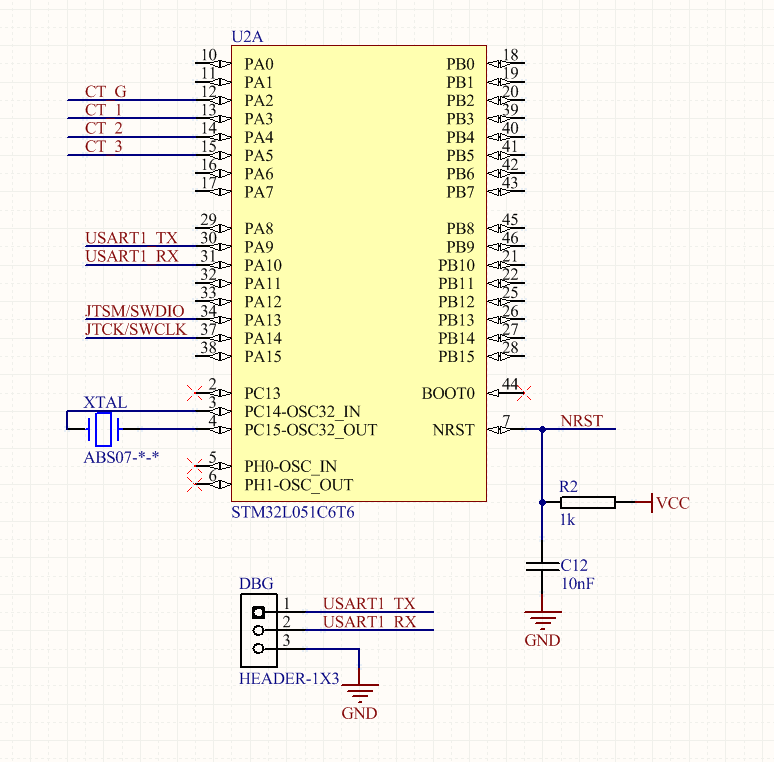Select the no-connect cross on BOOT0
Screen dimensions: 774x762
coord(524,393)
